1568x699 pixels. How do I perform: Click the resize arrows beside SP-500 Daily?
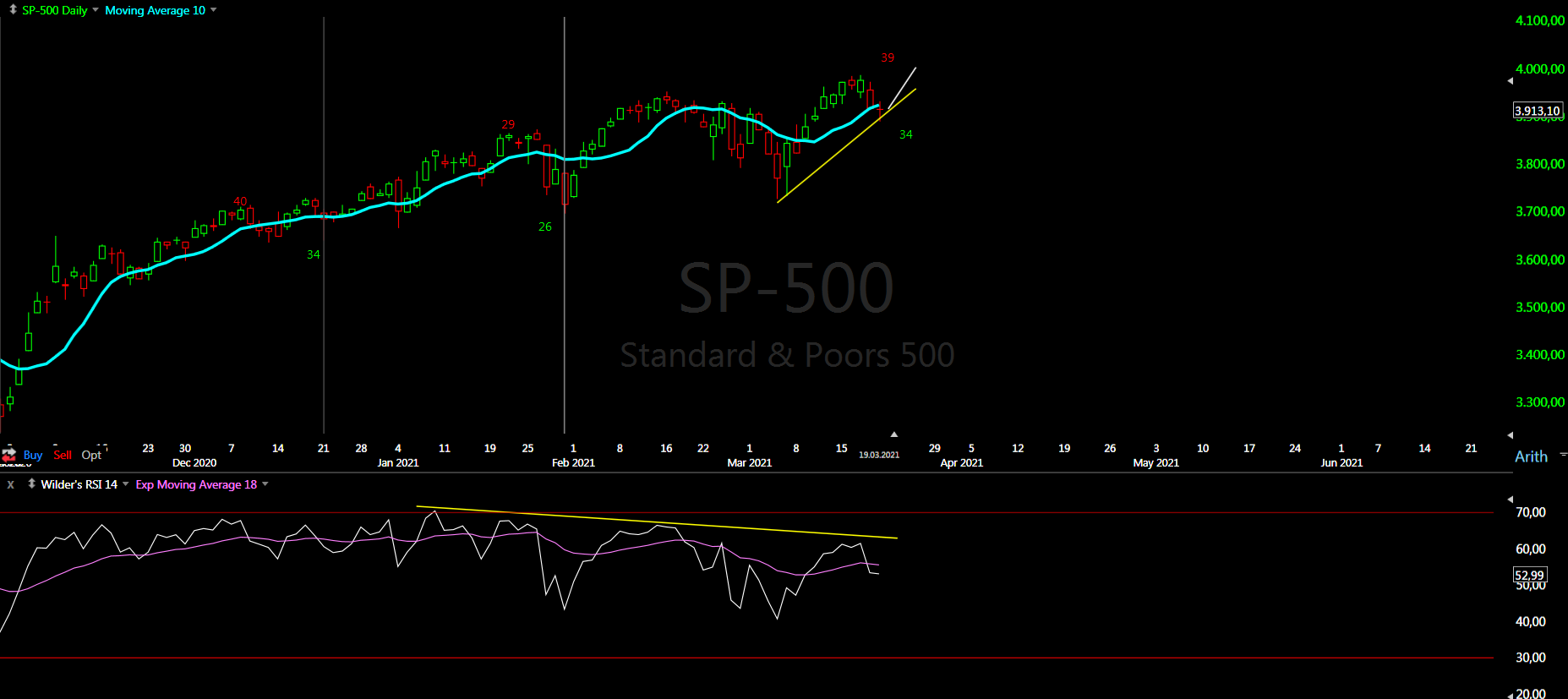tap(13, 10)
